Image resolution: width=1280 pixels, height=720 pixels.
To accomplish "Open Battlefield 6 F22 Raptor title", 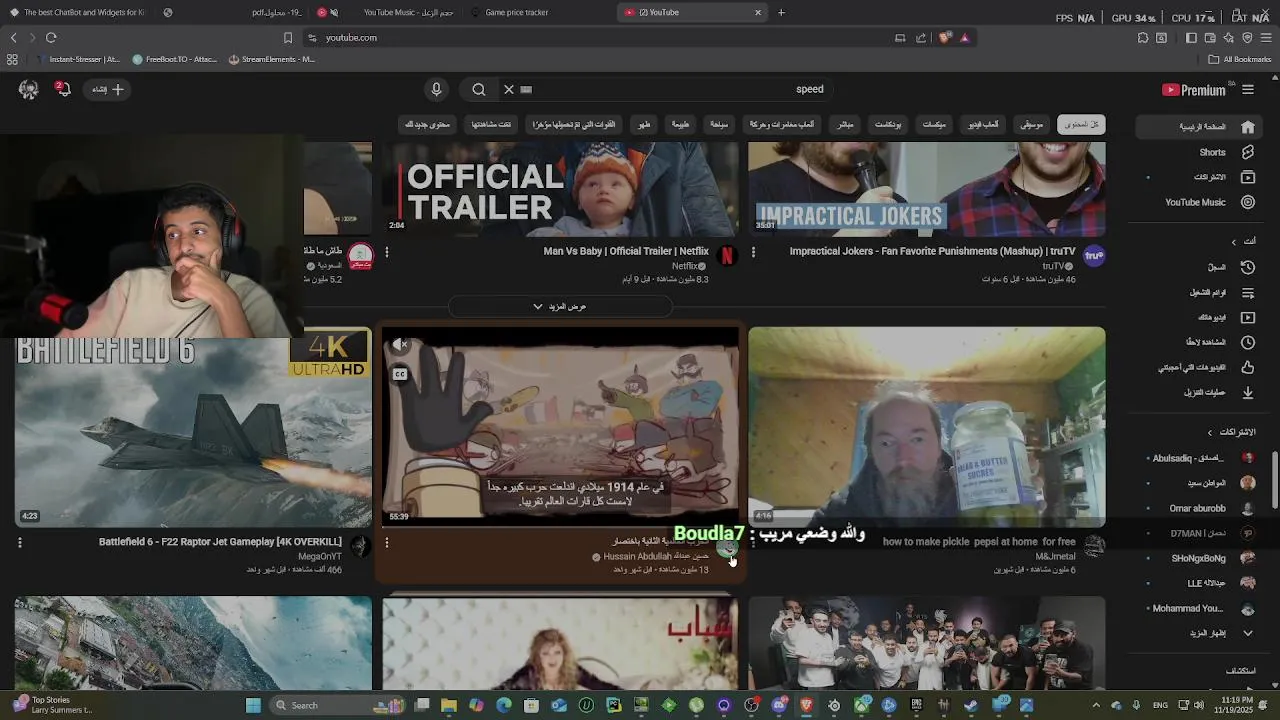I will pyautogui.click(x=220, y=542).
